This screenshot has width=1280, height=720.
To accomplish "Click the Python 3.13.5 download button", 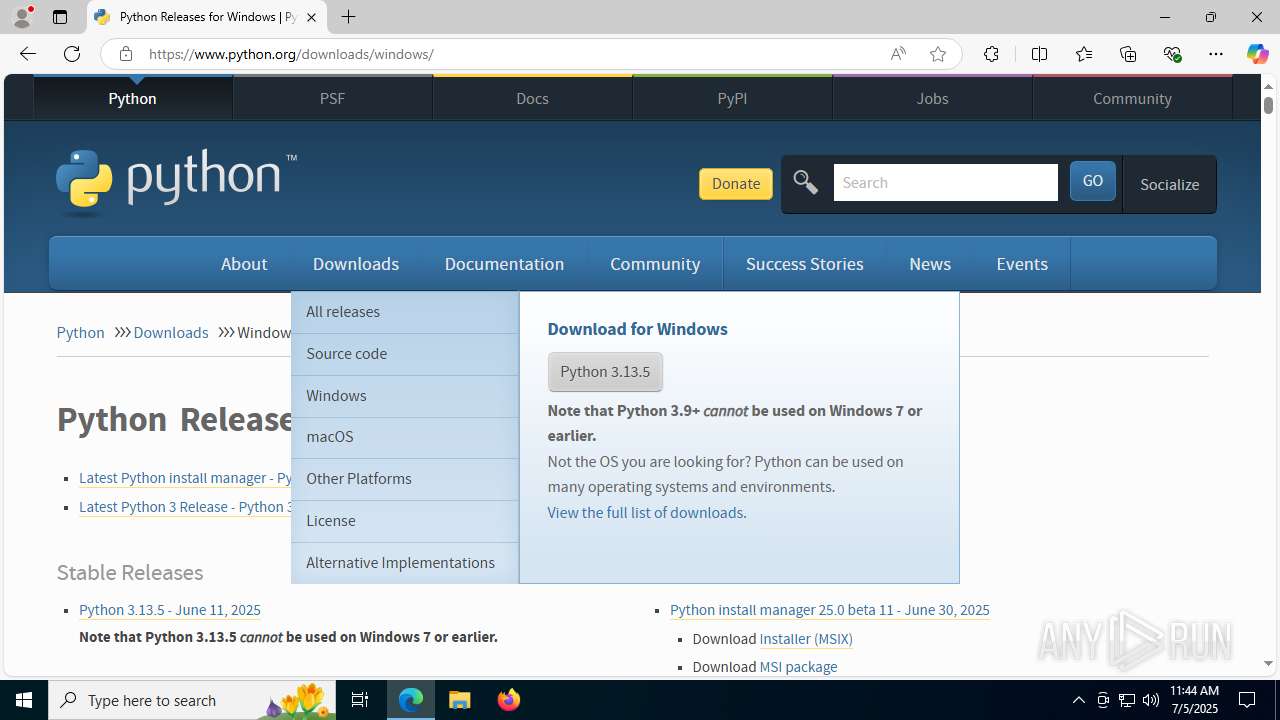I will 605,372.
